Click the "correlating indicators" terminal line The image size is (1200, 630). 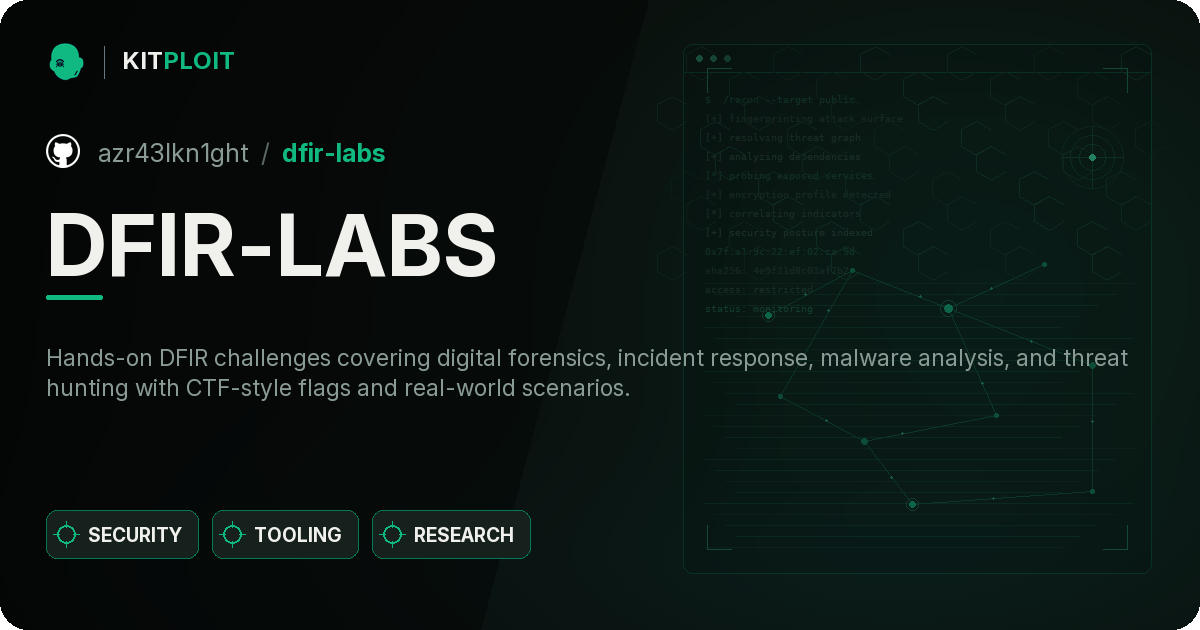783,214
